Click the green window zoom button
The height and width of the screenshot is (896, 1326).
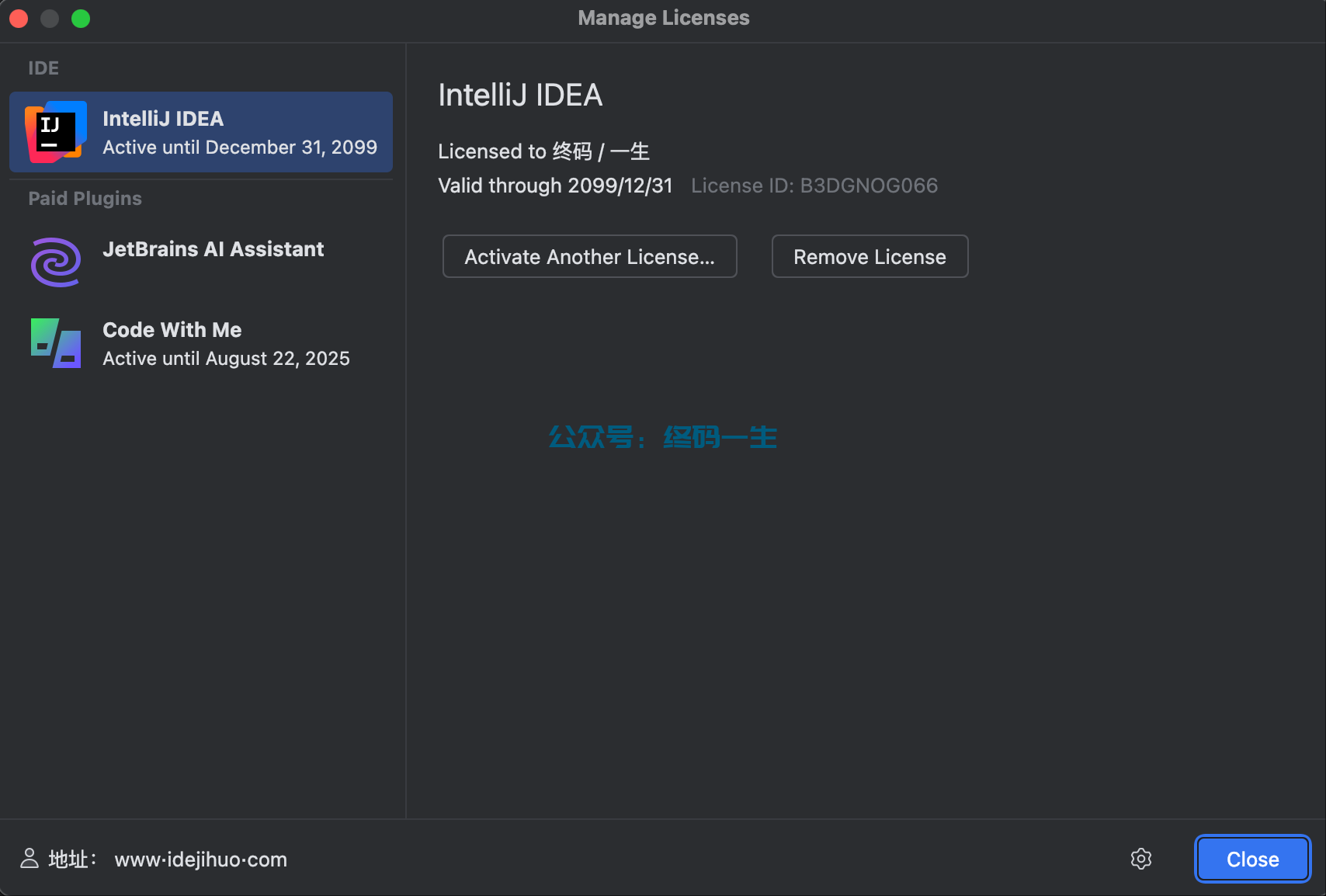[x=81, y=18]
